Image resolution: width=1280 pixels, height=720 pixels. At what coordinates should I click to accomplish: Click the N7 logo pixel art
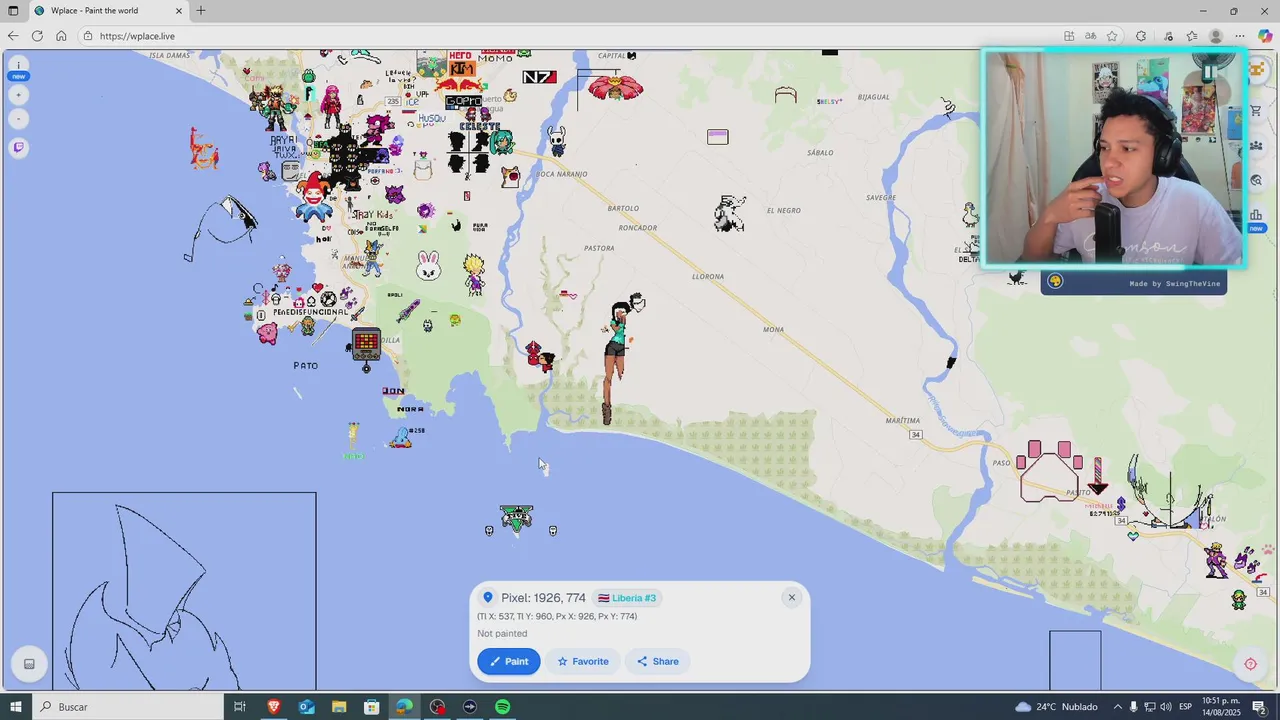pos(539,77)
